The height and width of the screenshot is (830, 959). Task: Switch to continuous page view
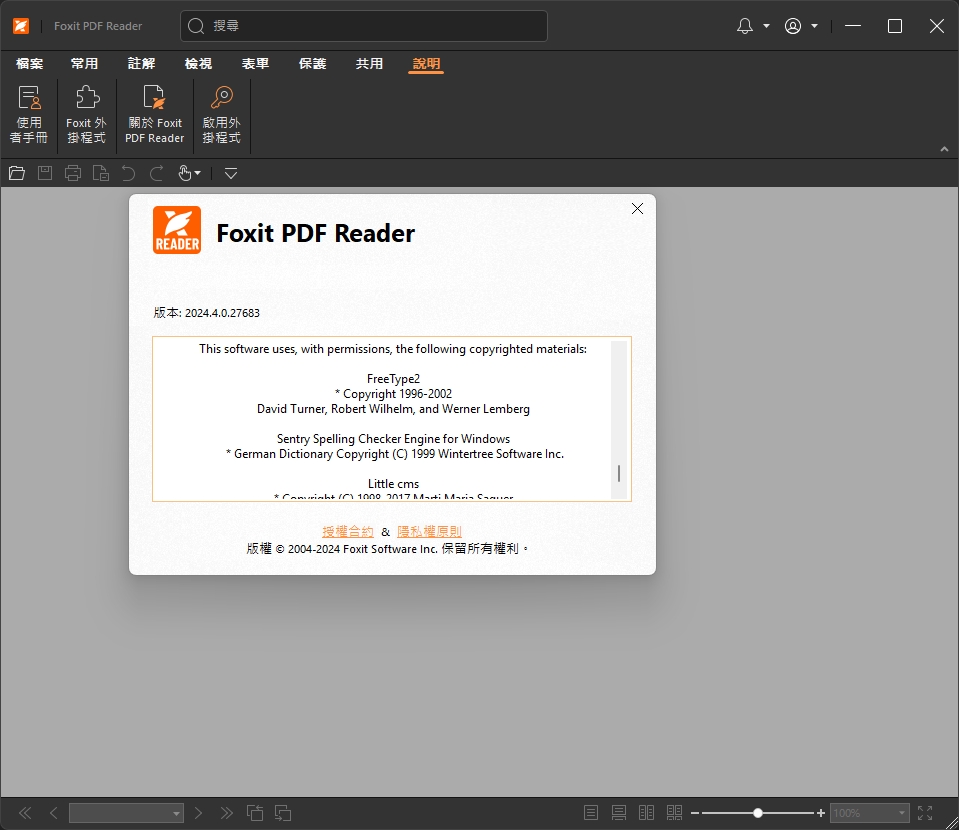coord(619,813)
